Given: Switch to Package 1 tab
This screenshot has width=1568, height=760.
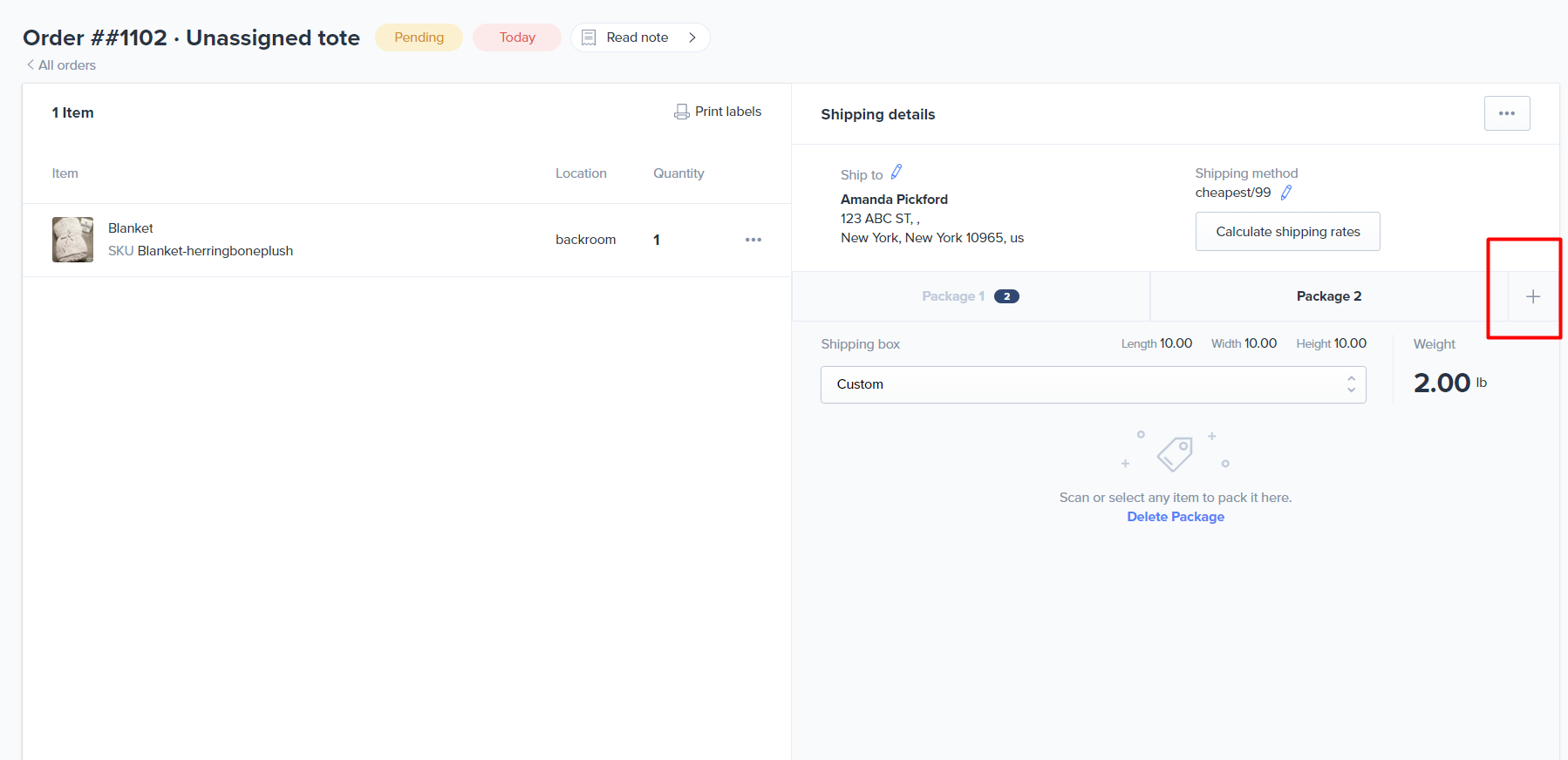Looking at the screenshot, I should [970, 296].
